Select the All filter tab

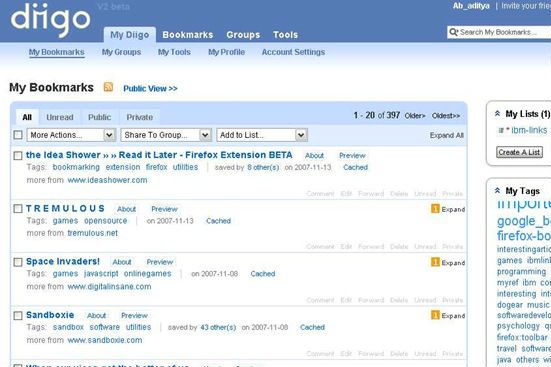27,117
